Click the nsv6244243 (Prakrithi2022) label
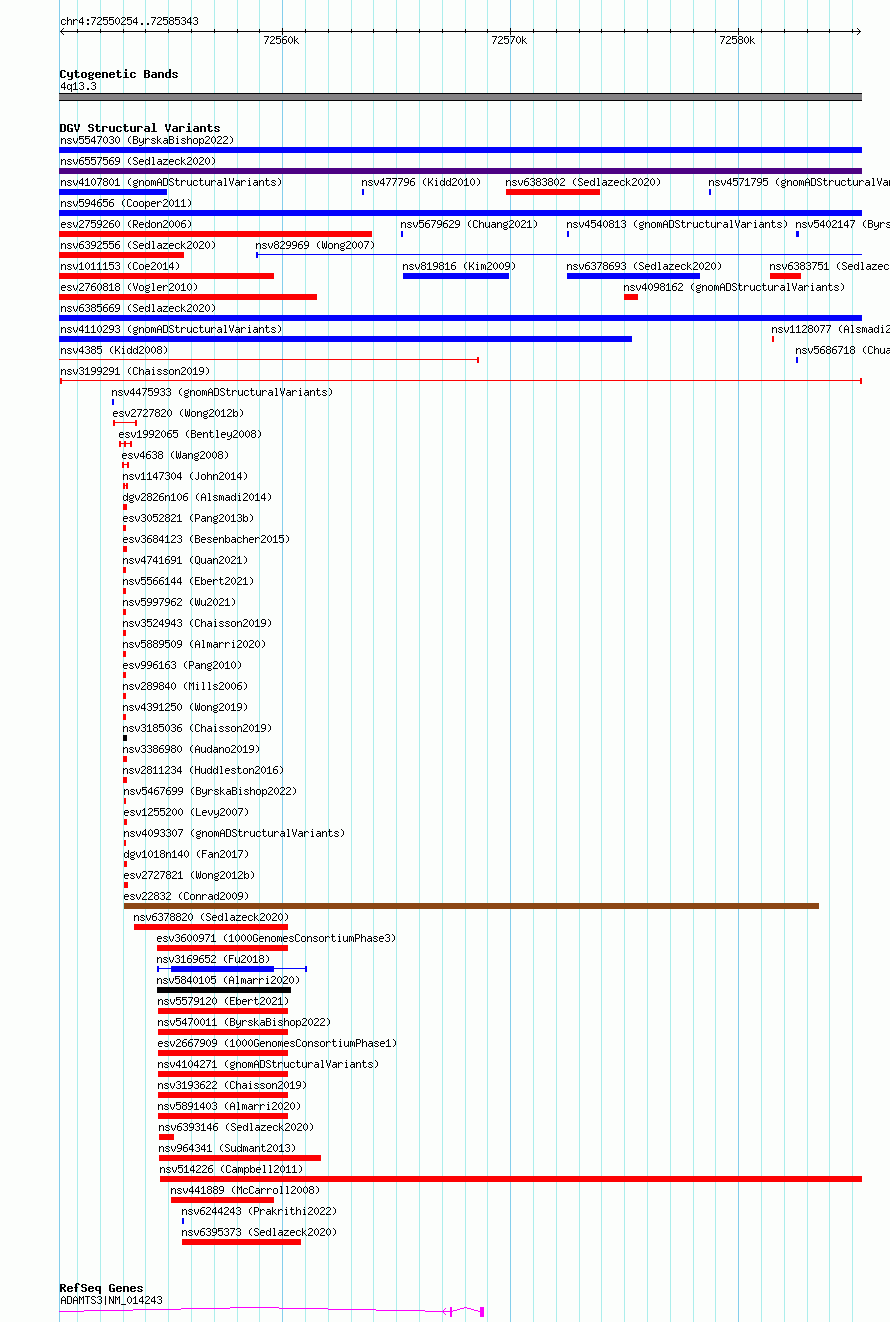 pos(259,1212)
